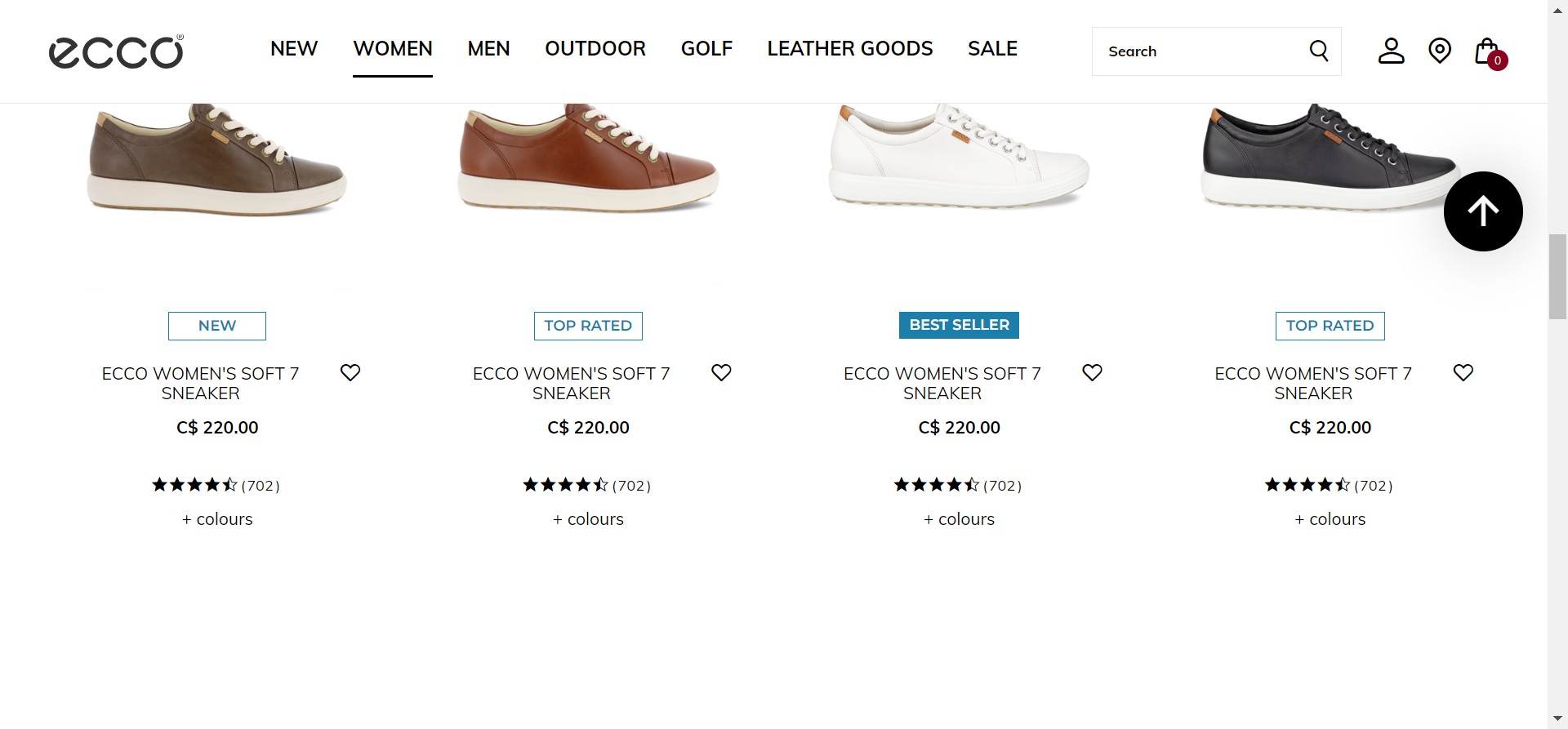
Task: Toggle wishlist heart for black sneaker
Action: tap(1463, 373)
